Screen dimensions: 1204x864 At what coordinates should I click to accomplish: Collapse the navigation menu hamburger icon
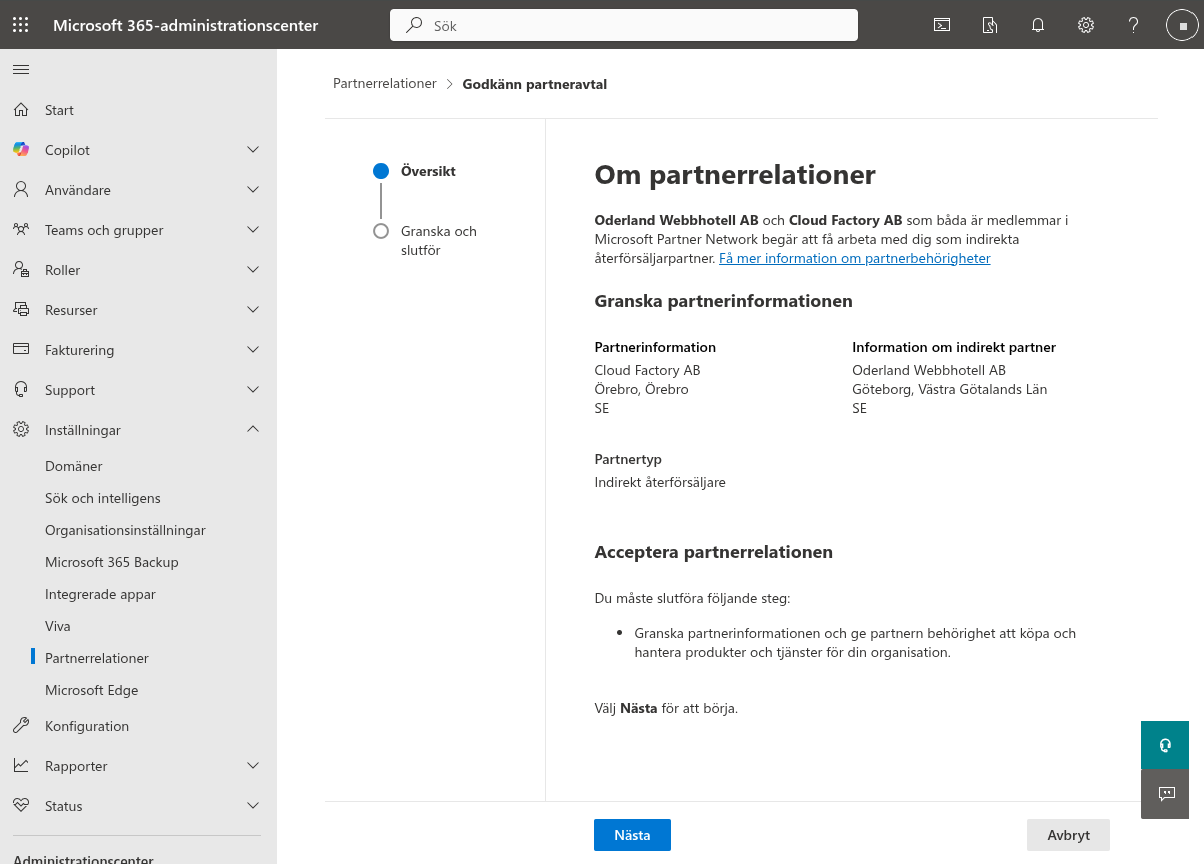(x=21, y=69)
